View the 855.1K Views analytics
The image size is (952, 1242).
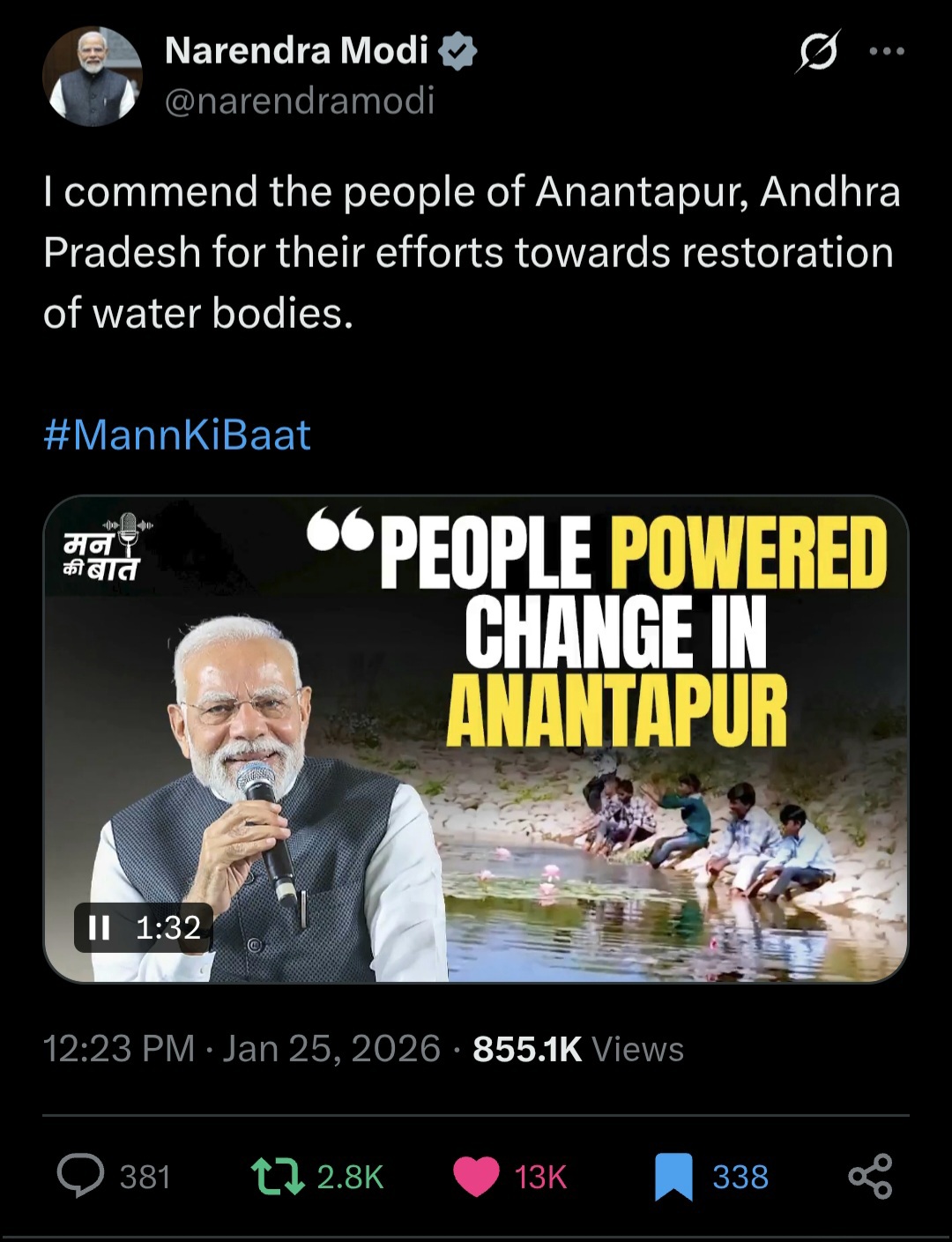coord(578,1049)
